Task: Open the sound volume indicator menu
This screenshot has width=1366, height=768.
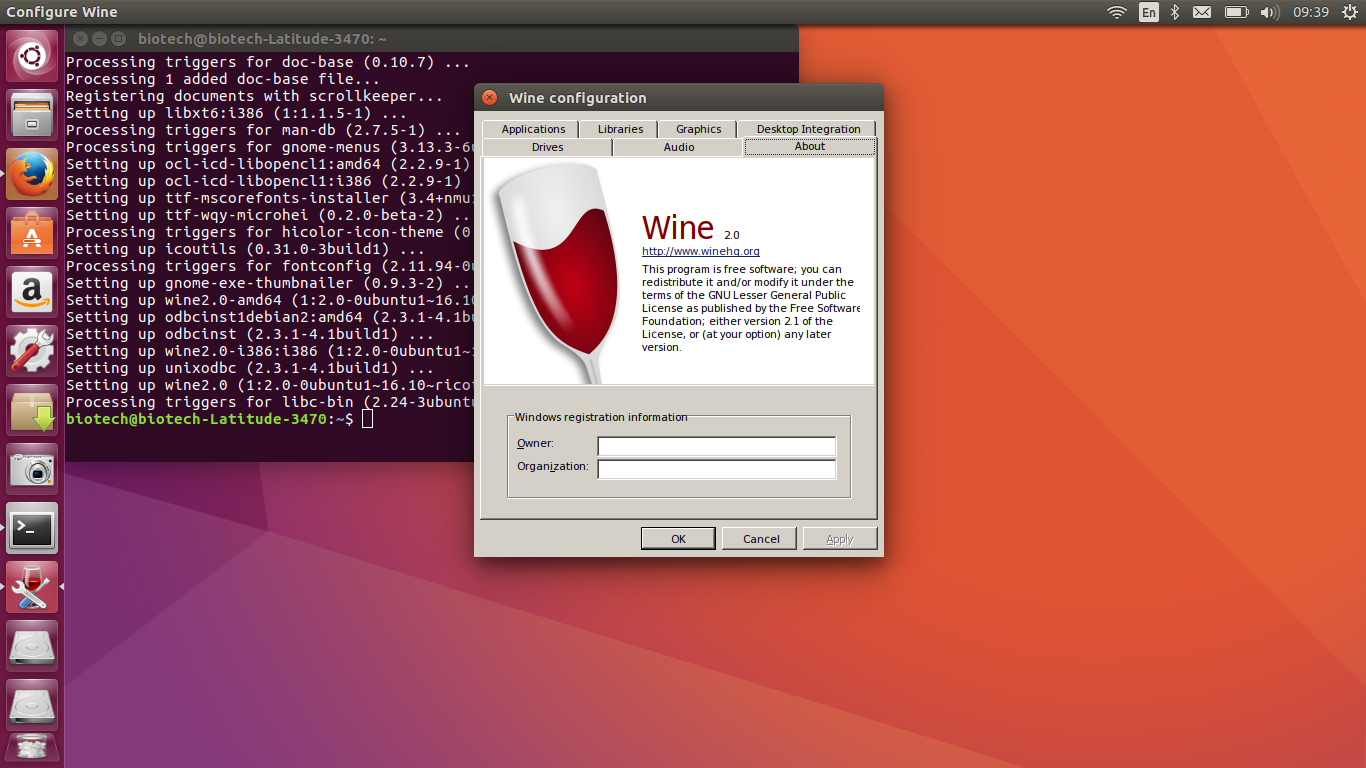Action: point(1270,12)
